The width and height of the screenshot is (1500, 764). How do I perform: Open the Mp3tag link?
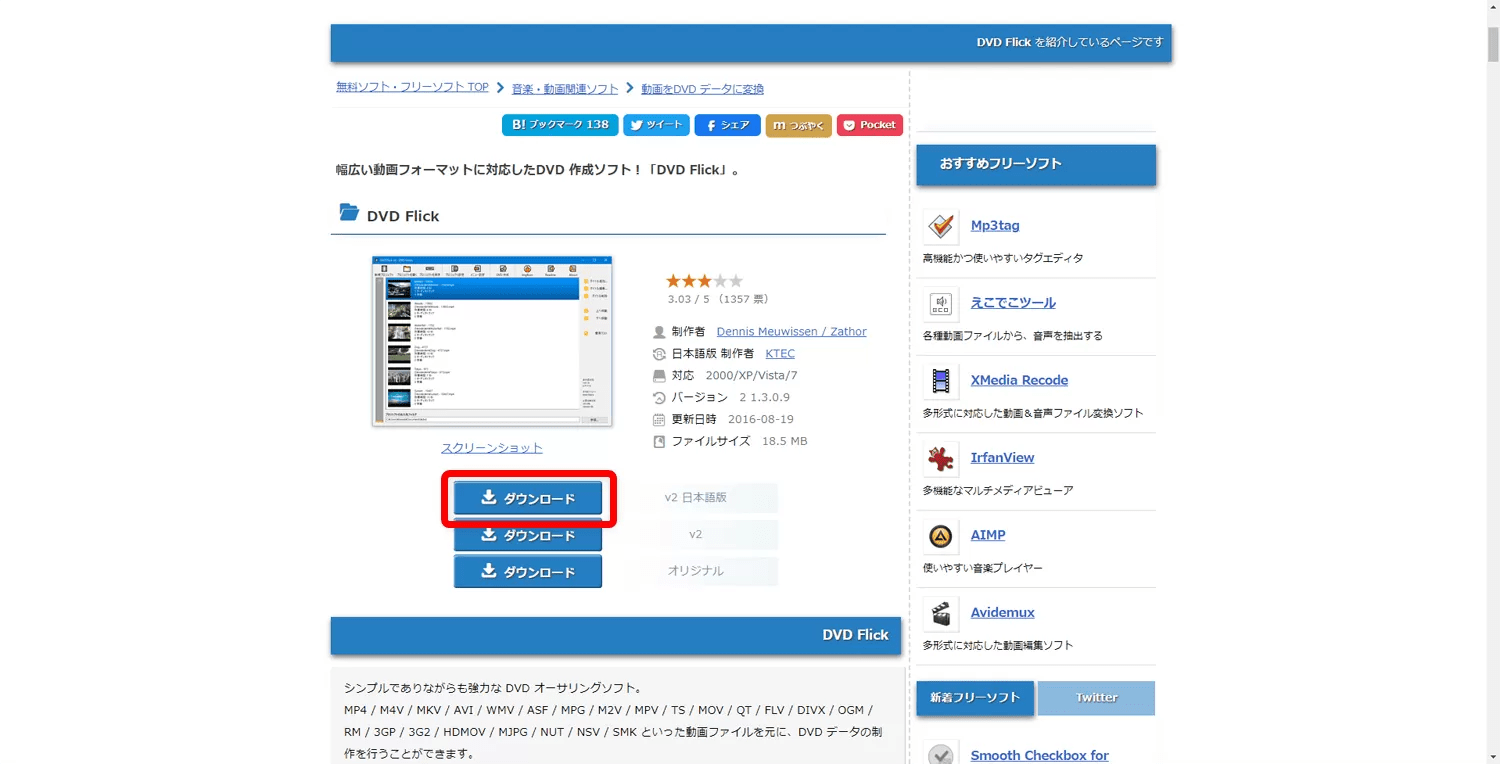tap(995, 226)
